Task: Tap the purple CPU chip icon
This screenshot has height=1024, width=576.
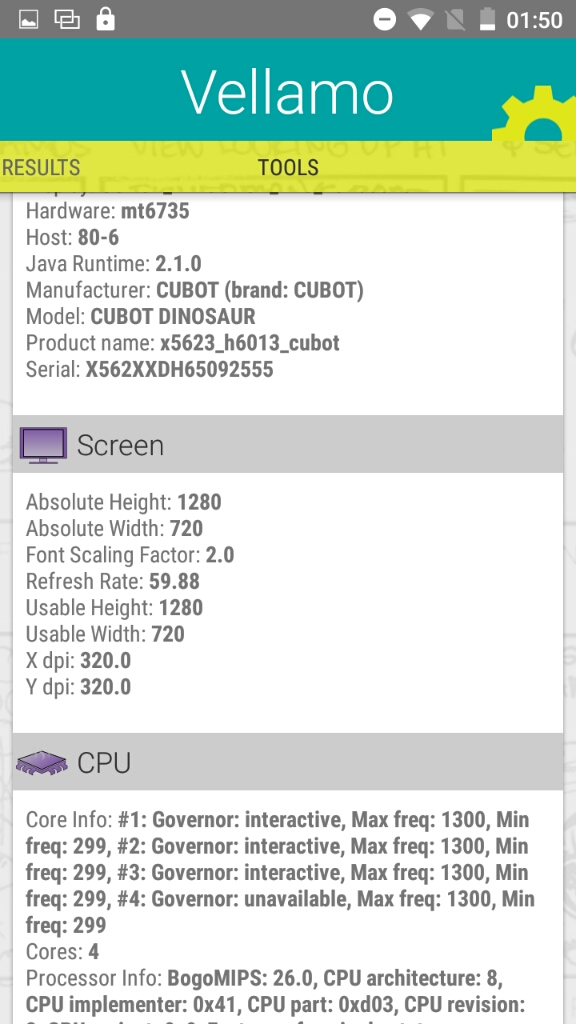Action: click(42, 762)
